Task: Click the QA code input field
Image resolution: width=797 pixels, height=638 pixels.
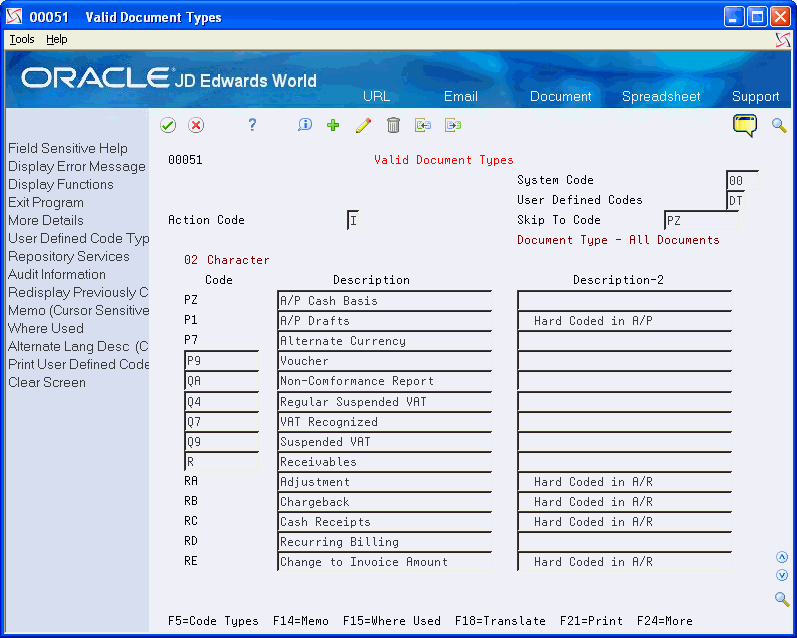Action: click(x=222, y=381)
